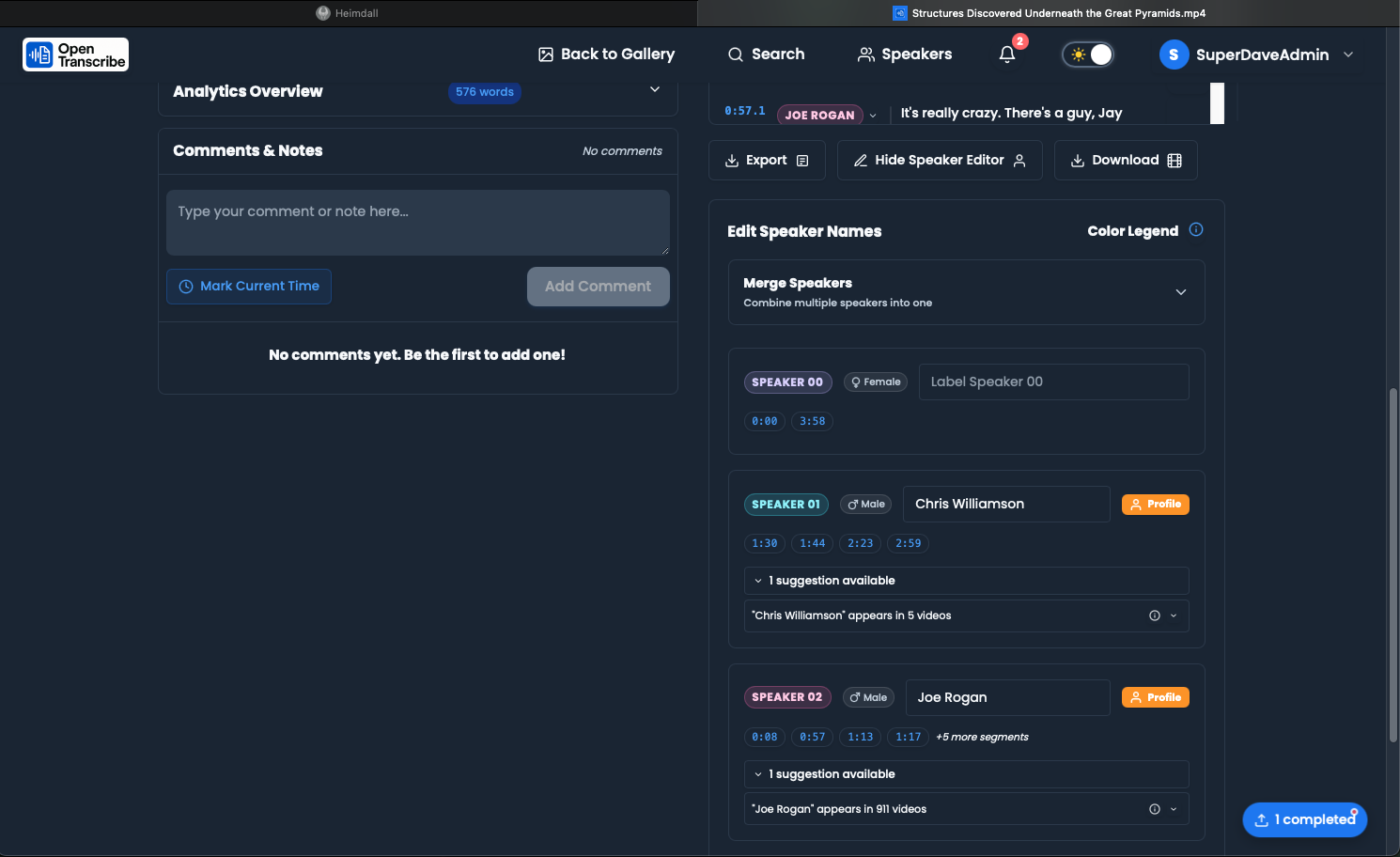Click the Download button

(1126, 161)
